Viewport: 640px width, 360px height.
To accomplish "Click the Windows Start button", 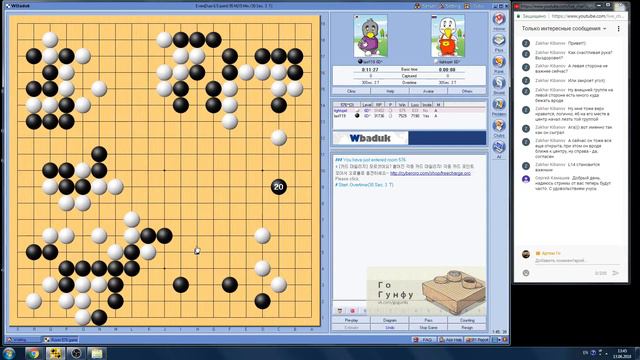I will tap(9, 353).
